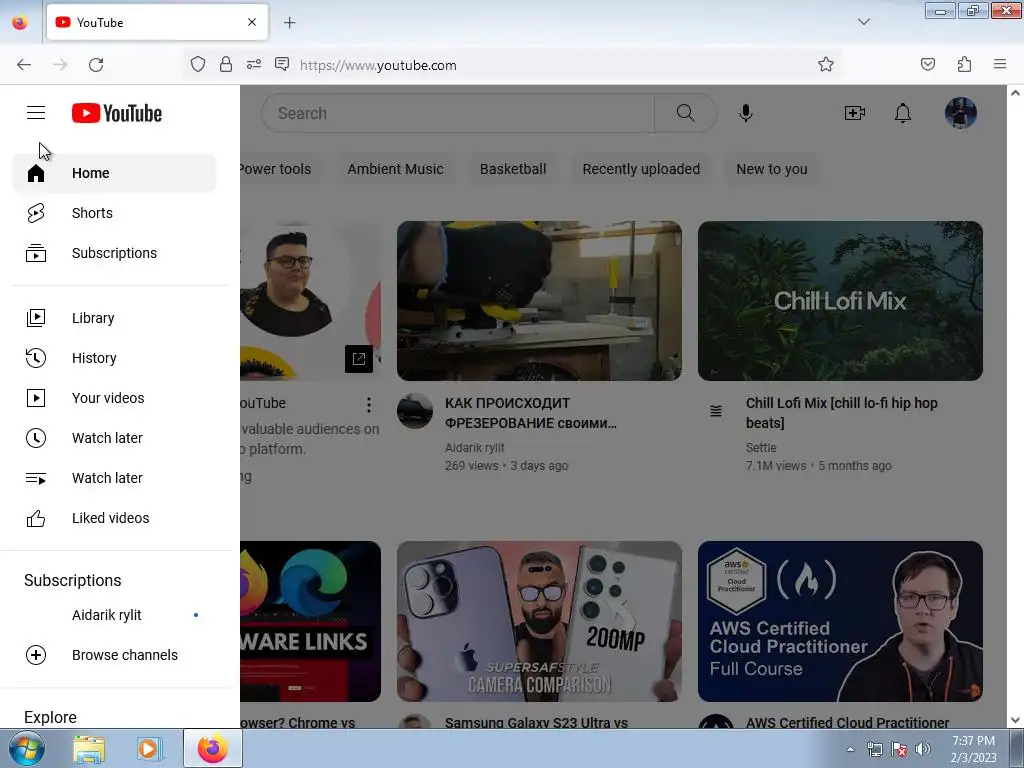Click the microphone voice search icon
The width and height of the screenshot is (1024, 768).
[746, 113]
